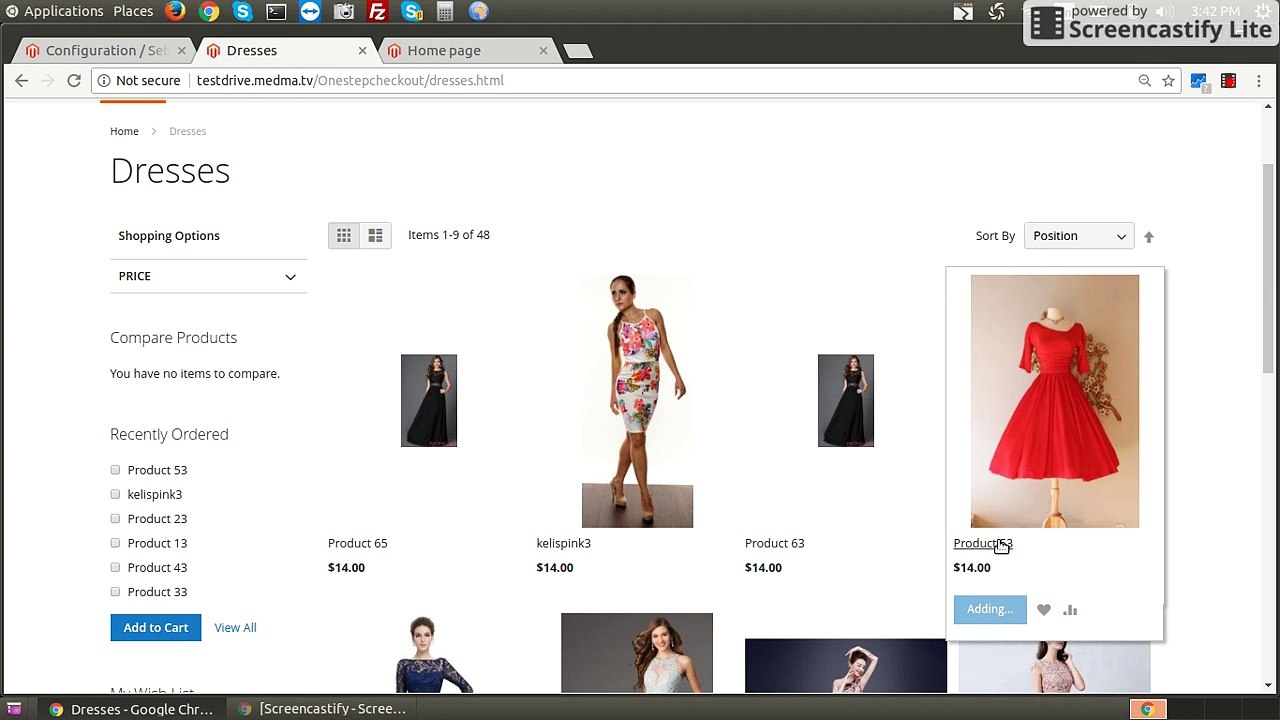The image size is (1280, 720).
Task: Check the Product 43 checkbox
Action: (115, 567)
